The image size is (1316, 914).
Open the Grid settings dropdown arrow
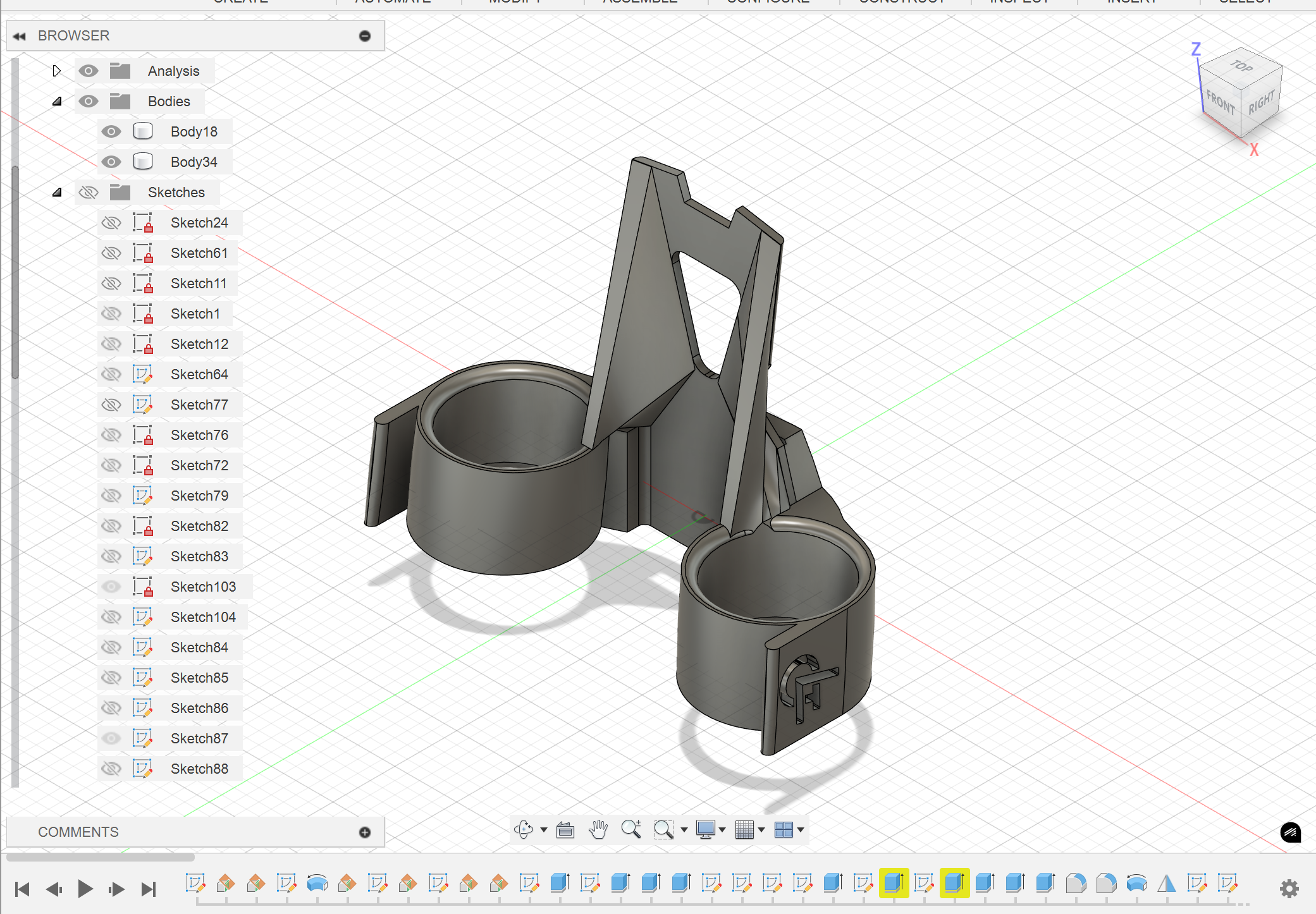pyautogui.click(x=761, y=830)
